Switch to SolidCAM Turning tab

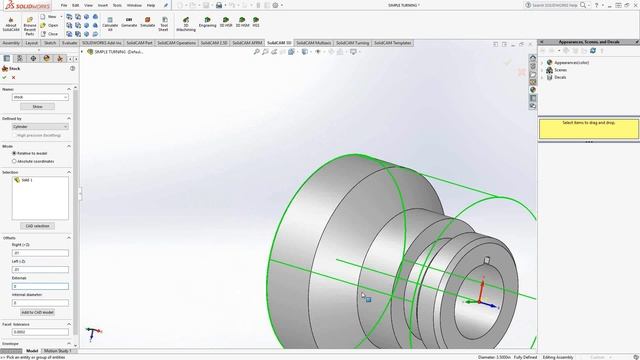pos(352,43)
